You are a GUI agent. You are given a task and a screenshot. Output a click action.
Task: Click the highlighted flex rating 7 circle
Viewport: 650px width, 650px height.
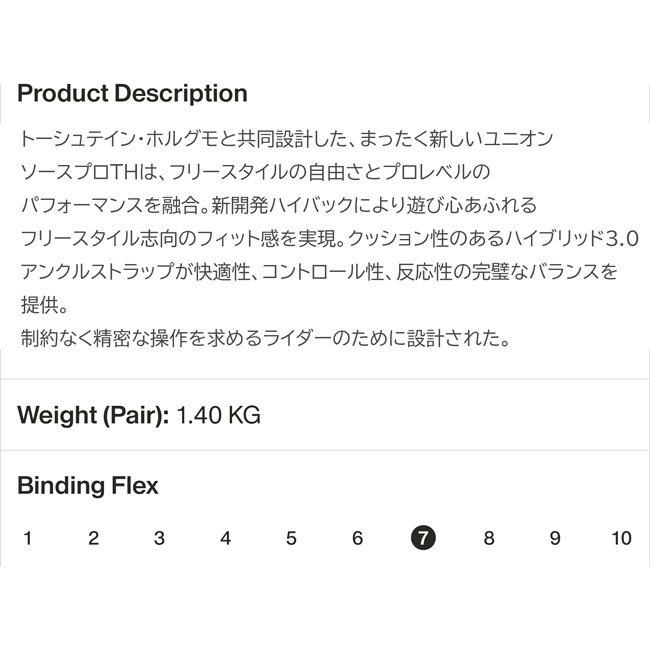(x=423, y=538)
